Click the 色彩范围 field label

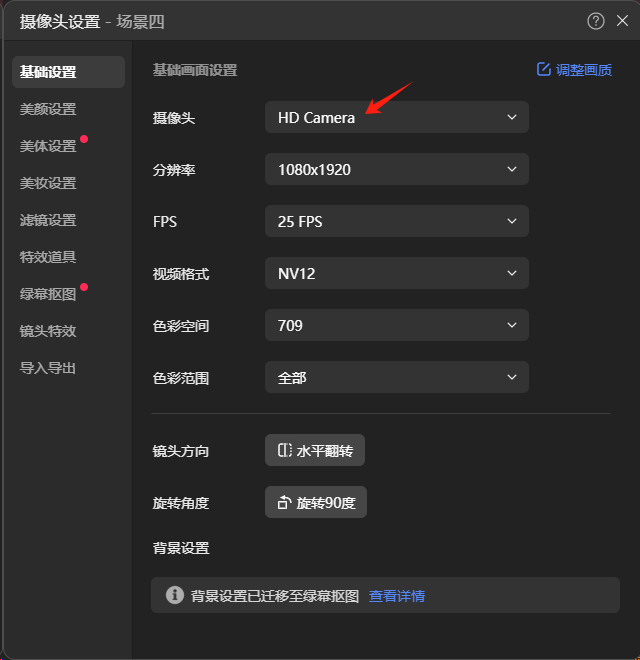click(181, 378)
